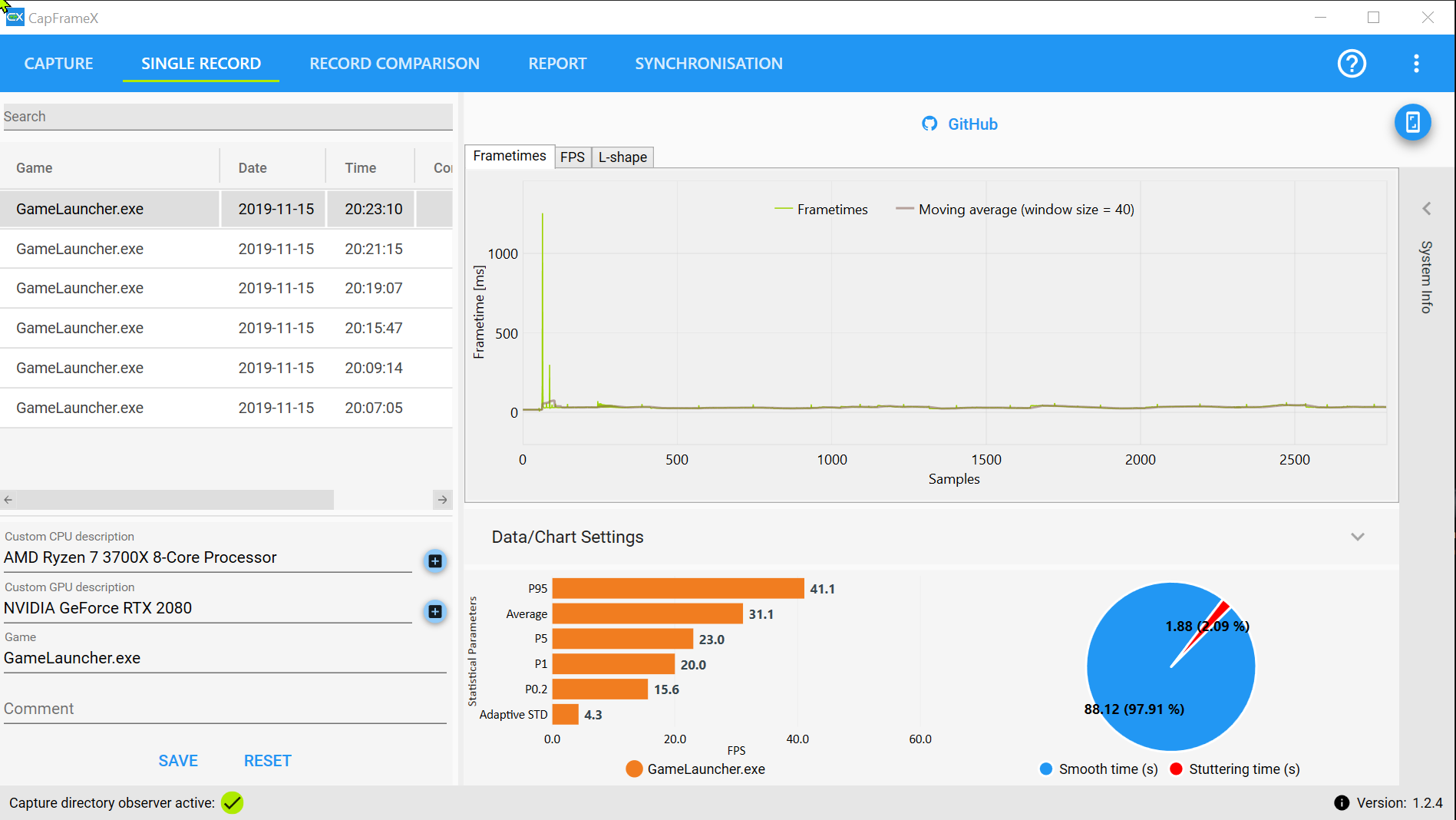Open the RECORD COMPARISON tab
Viewport: 1456px width, 820px height.
tap(395, 64)
